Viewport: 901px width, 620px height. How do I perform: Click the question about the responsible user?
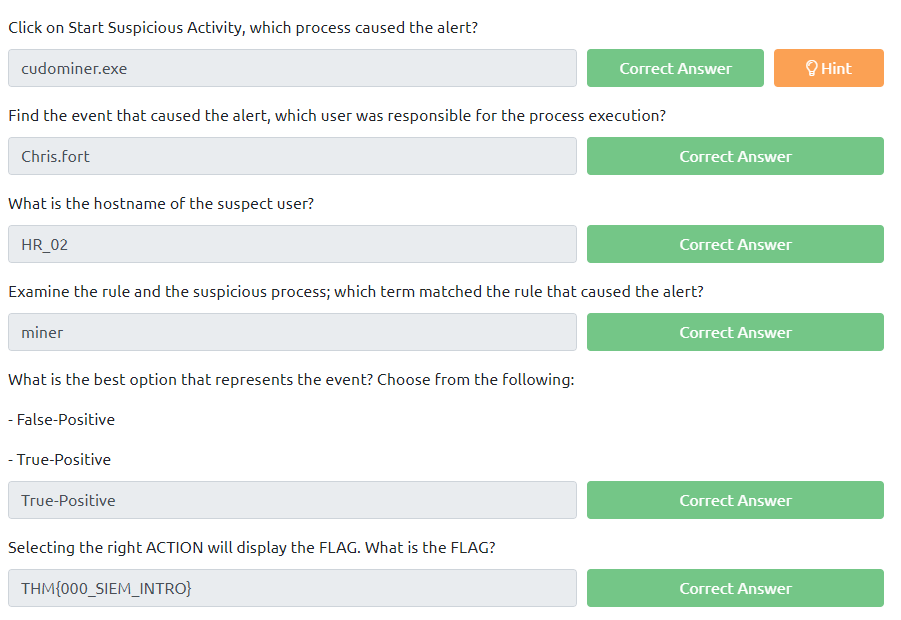coord(337,116)
